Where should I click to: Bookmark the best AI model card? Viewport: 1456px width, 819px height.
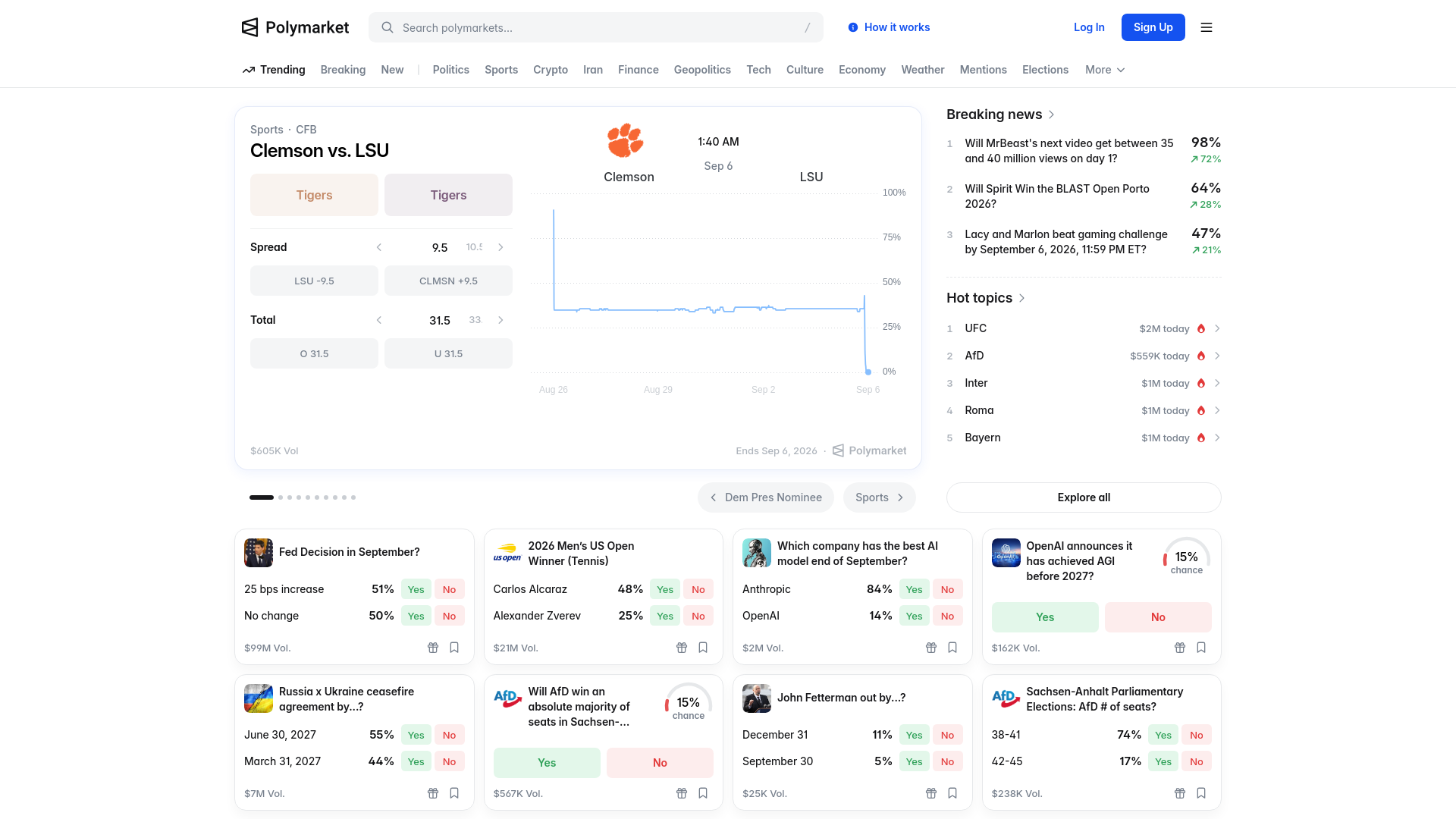point(952,648)
